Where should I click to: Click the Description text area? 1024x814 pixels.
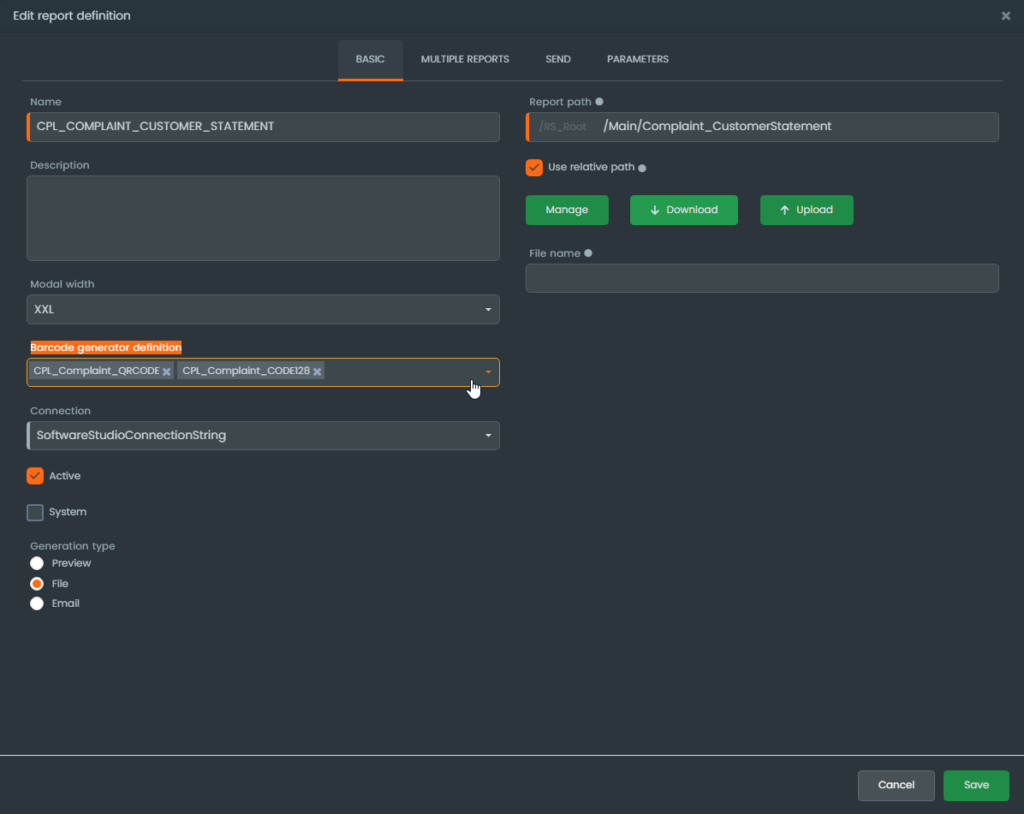pos(263,218)
